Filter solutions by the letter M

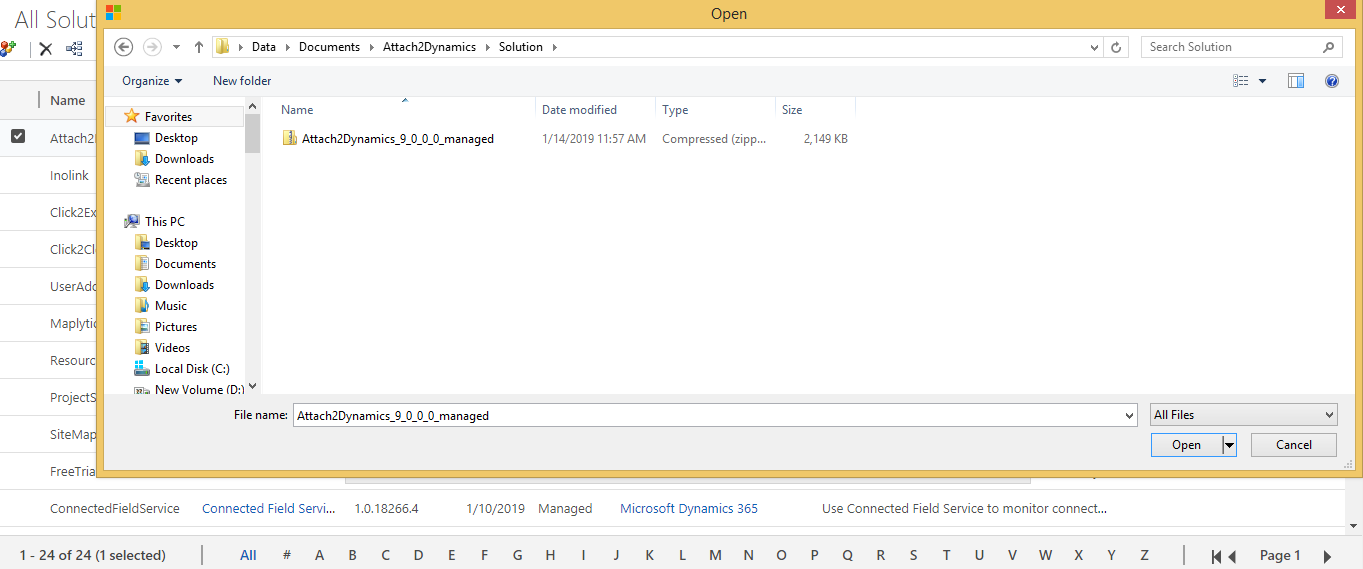(715, 556)
